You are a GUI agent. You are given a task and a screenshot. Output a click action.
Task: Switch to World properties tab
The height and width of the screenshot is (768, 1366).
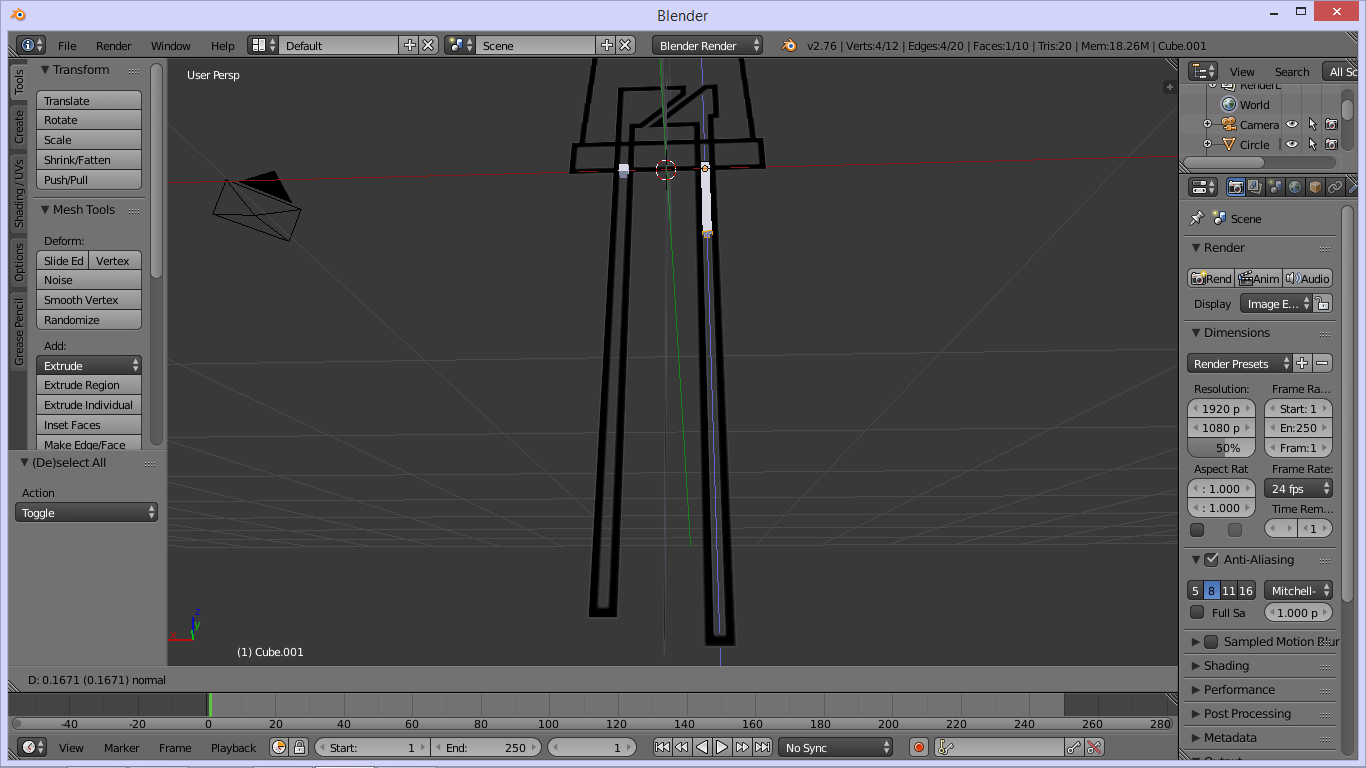pos(1295,187)
